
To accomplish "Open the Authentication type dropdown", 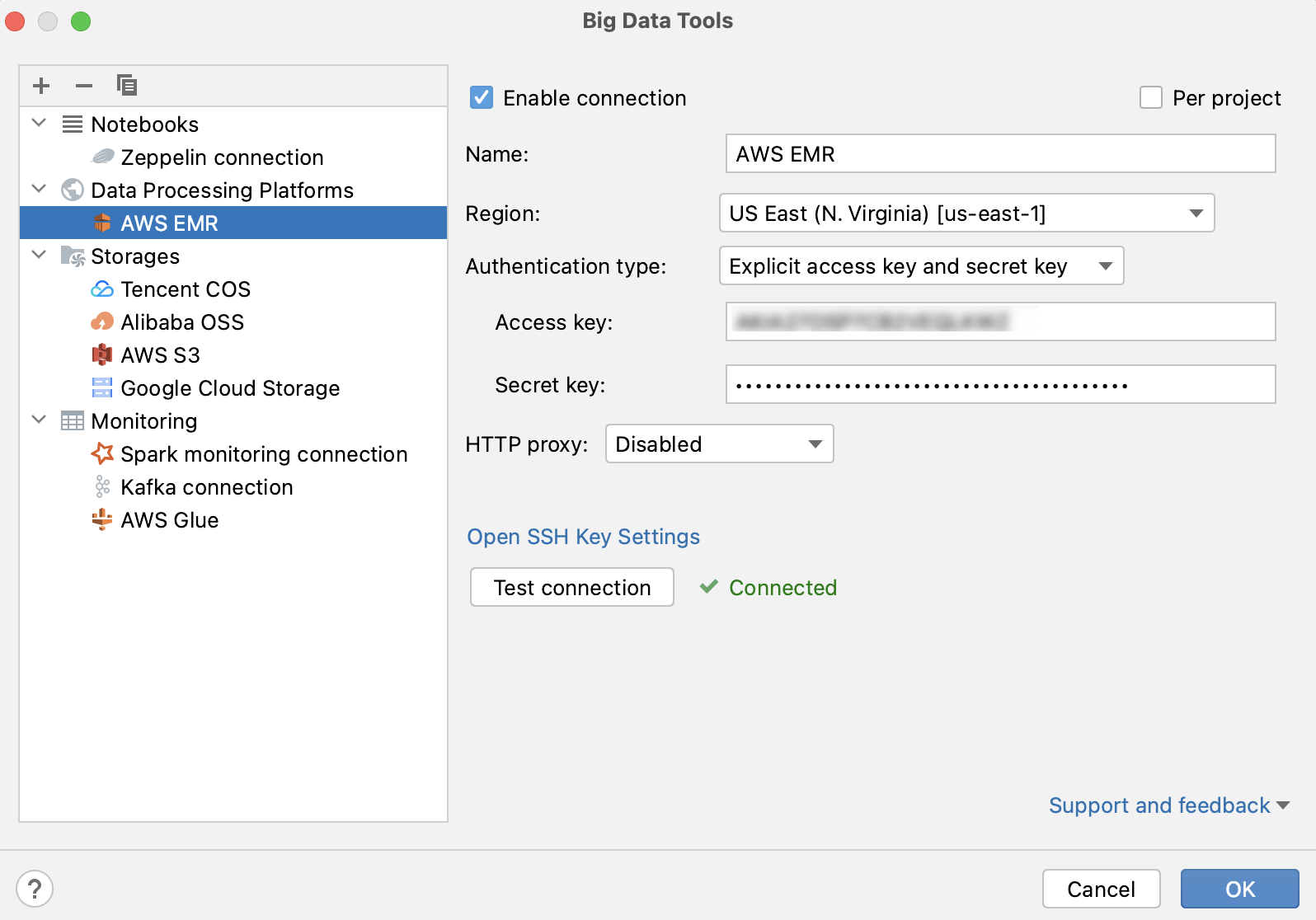I will [x=922, y=265].
